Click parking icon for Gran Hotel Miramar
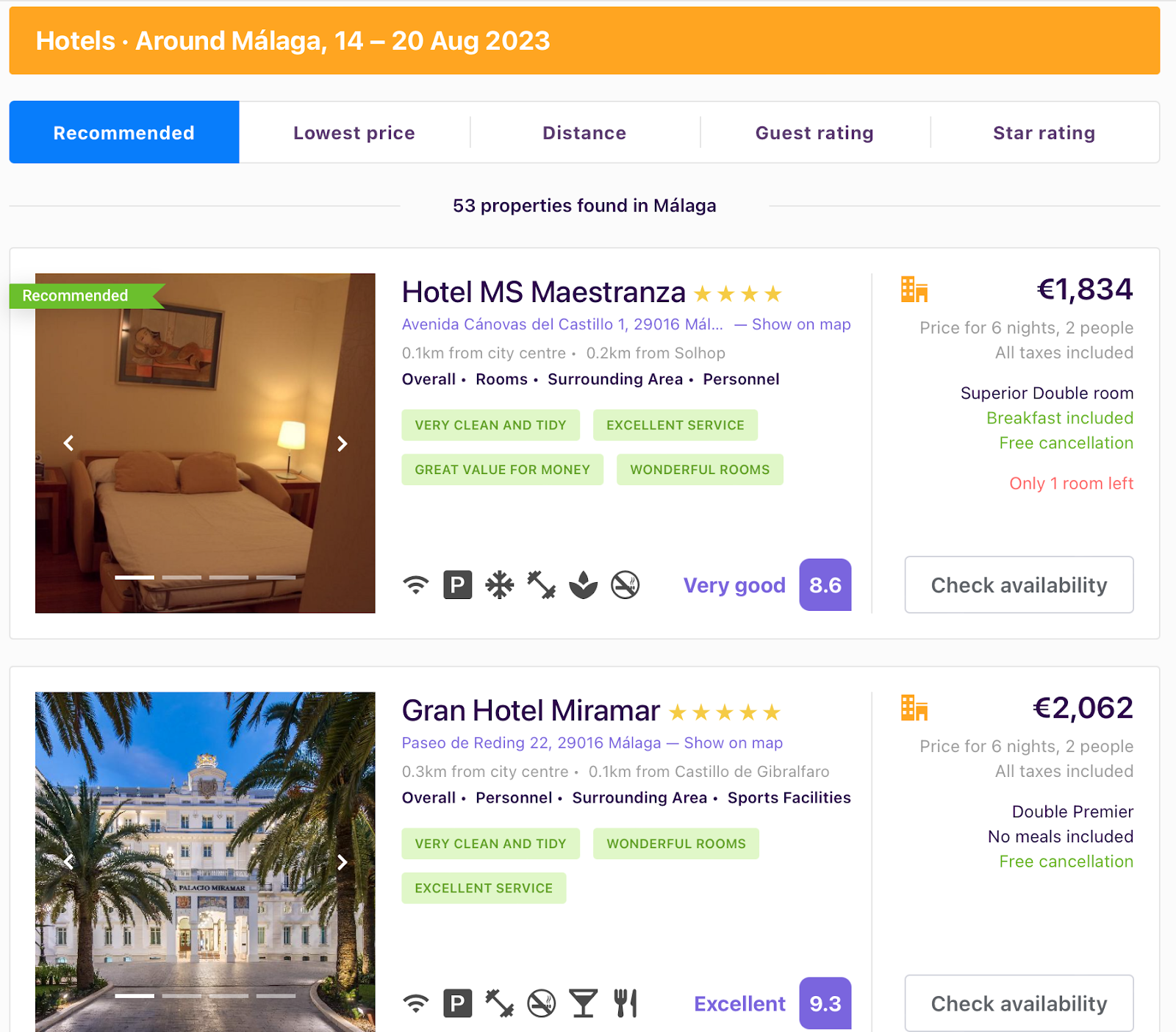The width and height of the screenshot is (1176, 1032). click(x=457, y=1003)
